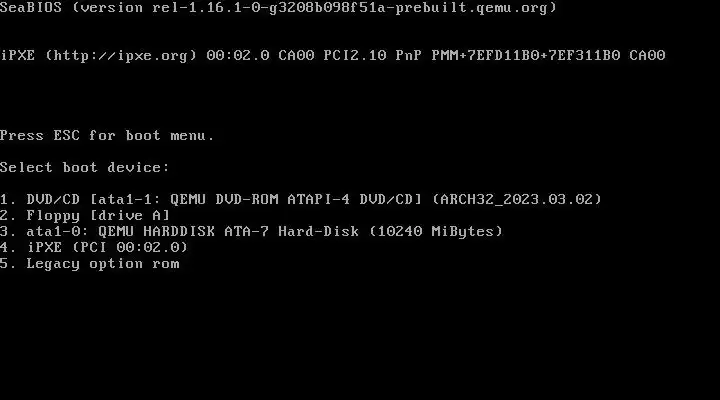Pick the iPXE (PCI 00:02.0) boot entry
The image size is (720, 400).
tap(94, 248)
